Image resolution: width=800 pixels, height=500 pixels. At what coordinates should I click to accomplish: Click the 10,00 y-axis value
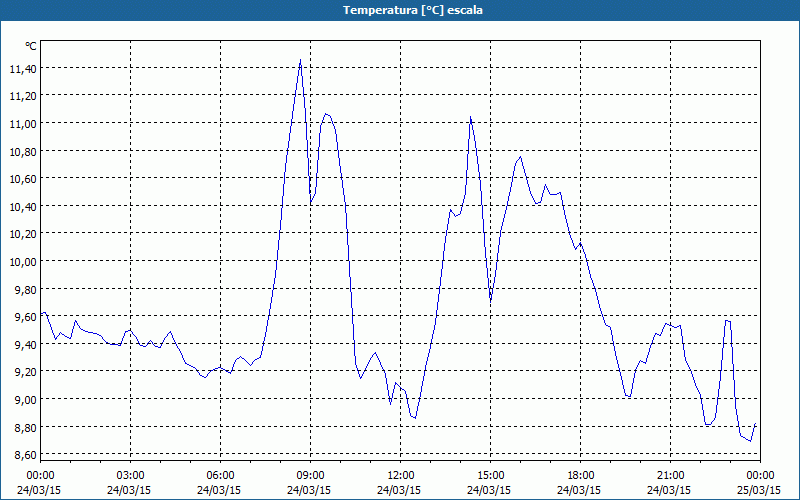23,261
